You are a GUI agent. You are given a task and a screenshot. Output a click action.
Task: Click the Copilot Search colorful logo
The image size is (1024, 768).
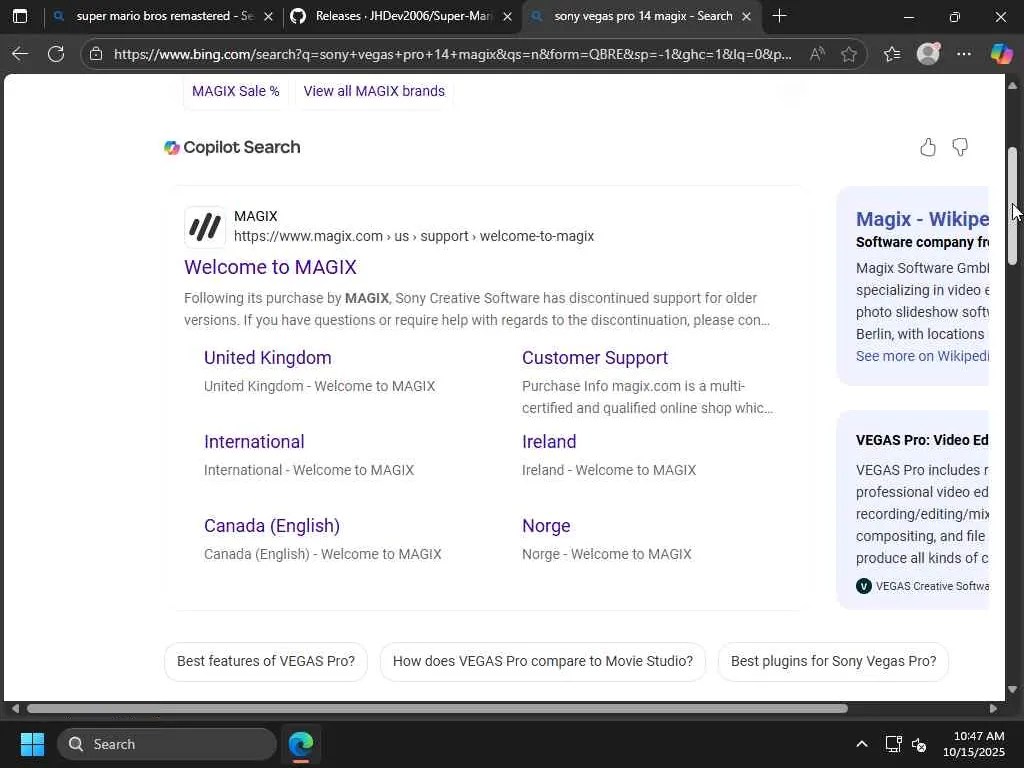pyautogui.click(x=172, y=148)
